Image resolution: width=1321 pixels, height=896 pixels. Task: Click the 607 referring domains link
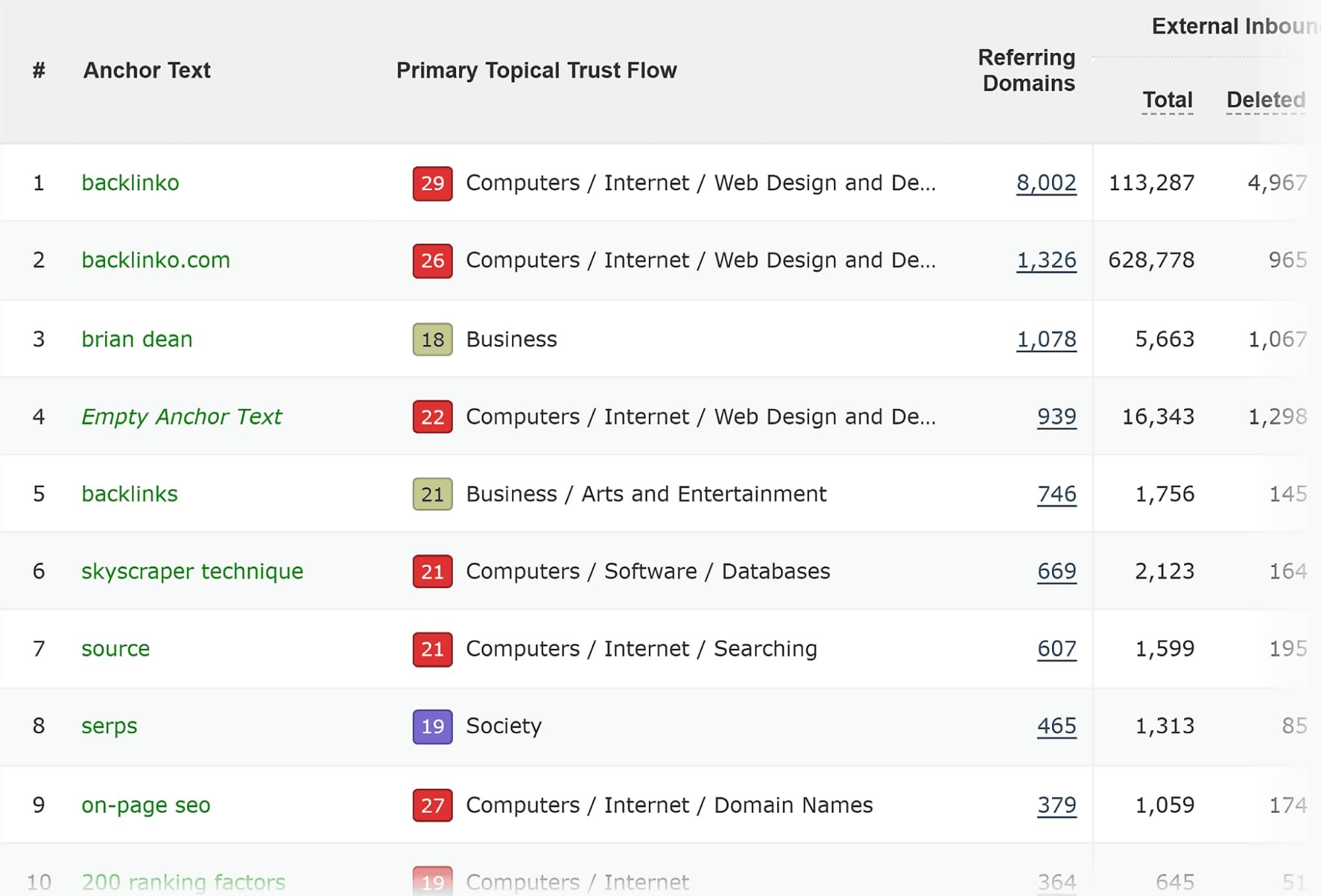coord(1057,648)
